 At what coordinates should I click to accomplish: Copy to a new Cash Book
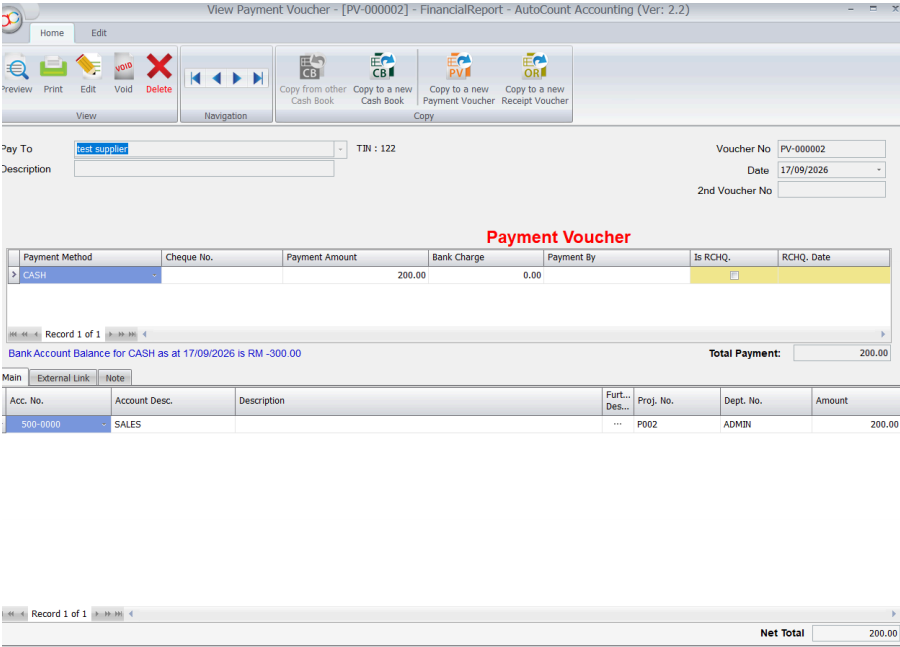click(x=382, y=79)
